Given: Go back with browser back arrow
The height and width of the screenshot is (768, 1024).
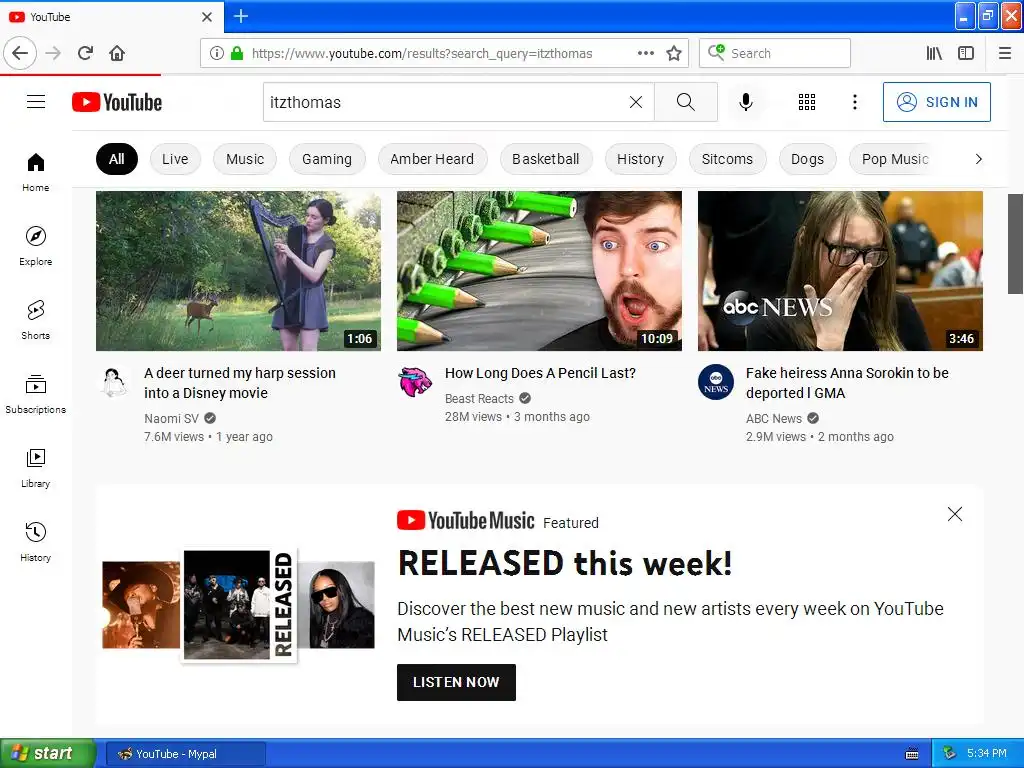Looking at the screenshot, I should tap(20, 53).
